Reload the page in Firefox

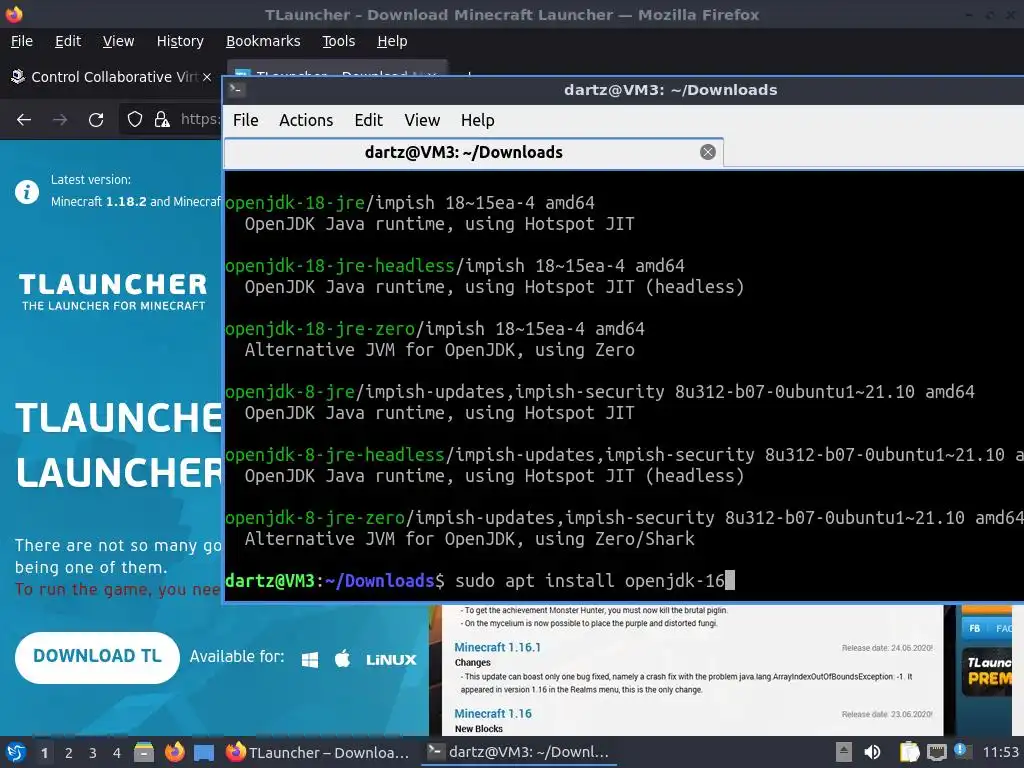[96, 120]
